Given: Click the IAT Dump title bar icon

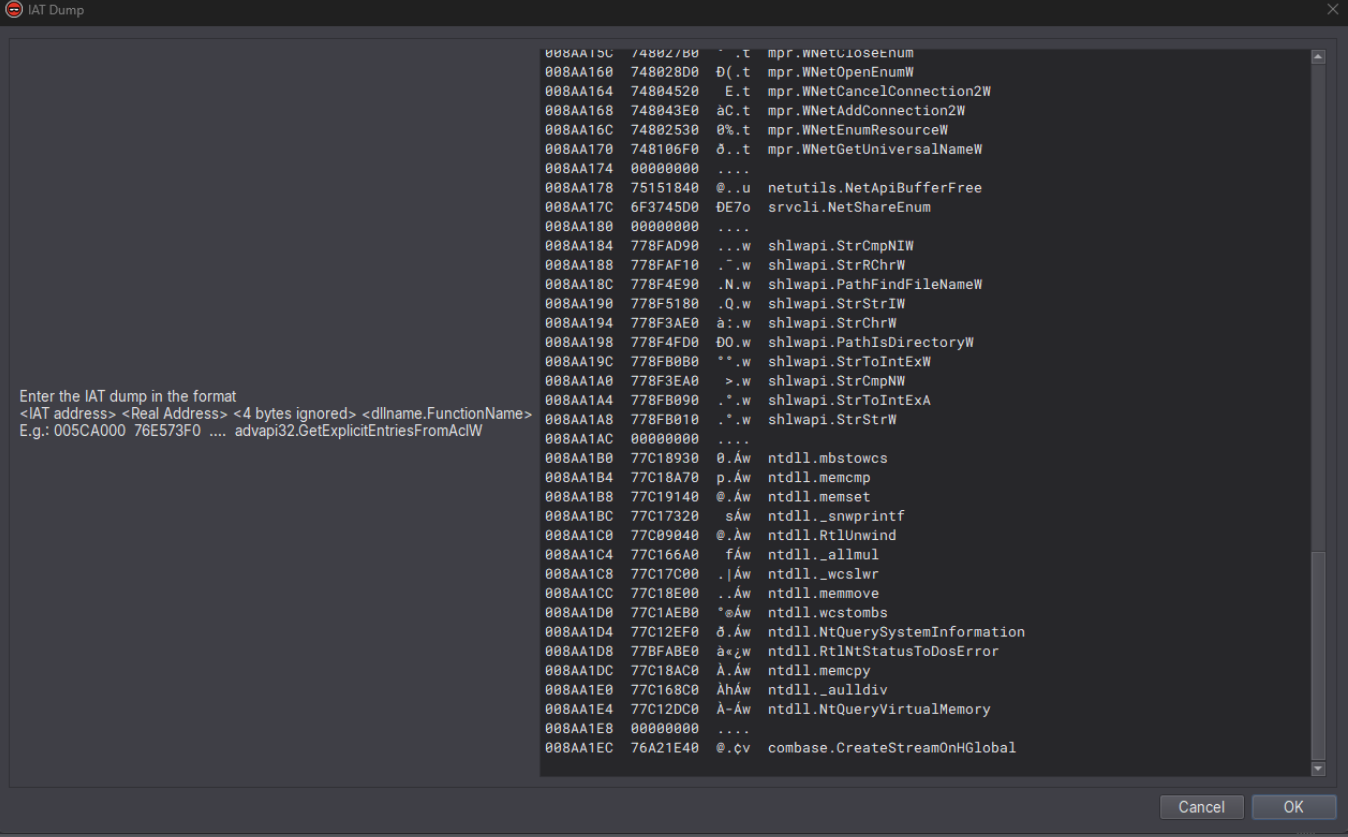Looking at the screenshot, I should [13, 11].
